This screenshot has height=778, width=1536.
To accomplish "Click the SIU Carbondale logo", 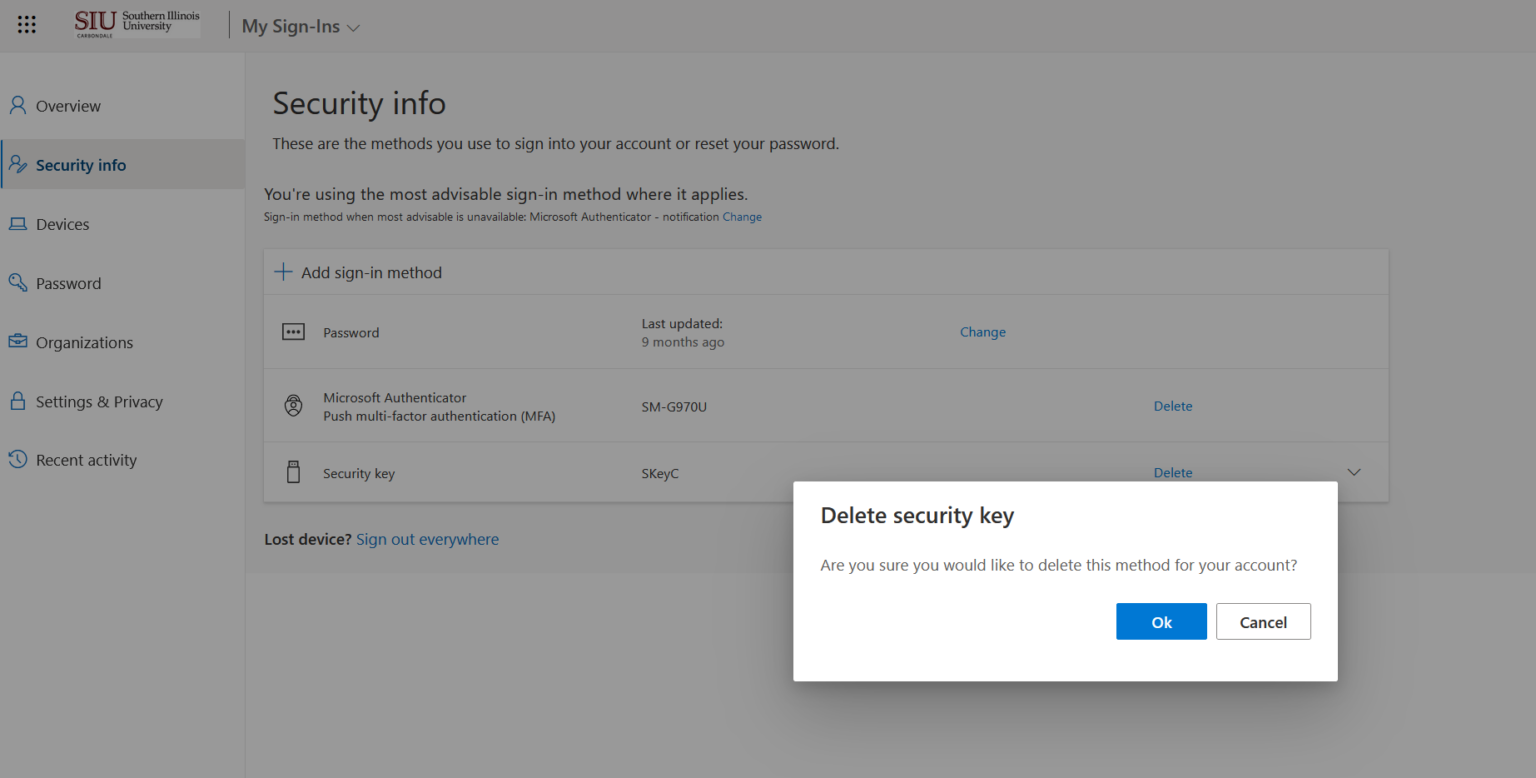I will [135, 22].
